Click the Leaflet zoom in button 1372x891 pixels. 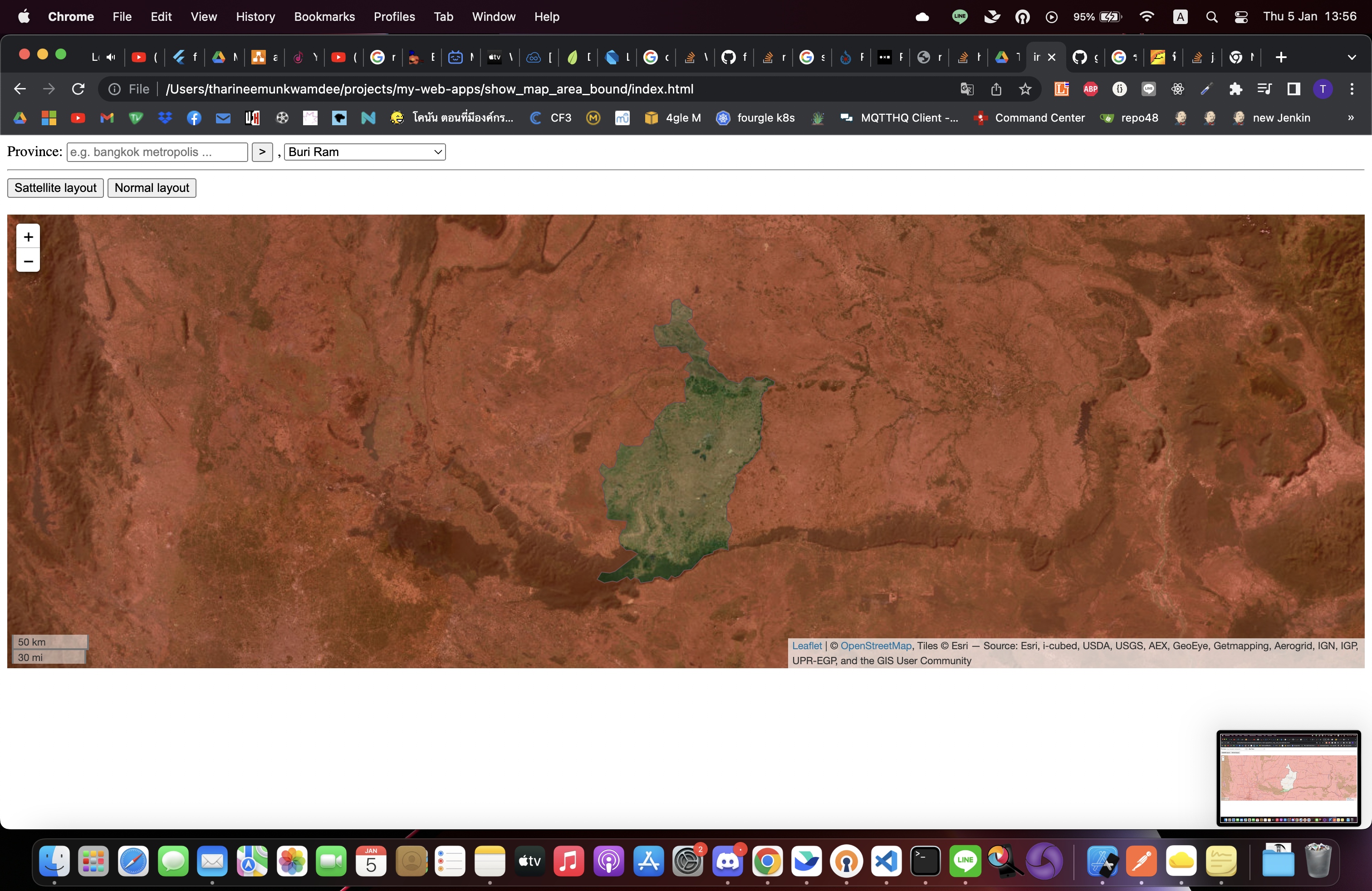(x=27, y=236)
